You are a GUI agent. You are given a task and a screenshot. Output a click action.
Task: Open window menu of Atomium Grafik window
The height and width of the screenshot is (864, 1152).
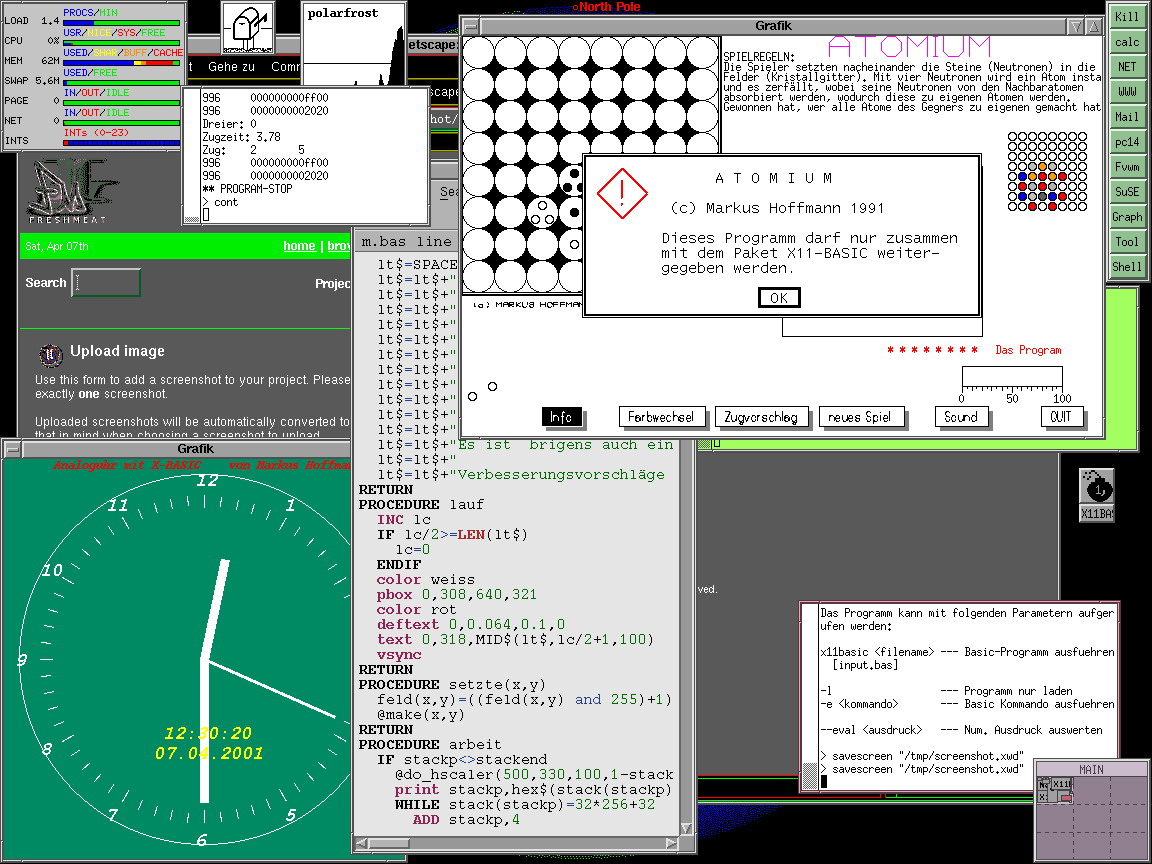tap(471, 26)
